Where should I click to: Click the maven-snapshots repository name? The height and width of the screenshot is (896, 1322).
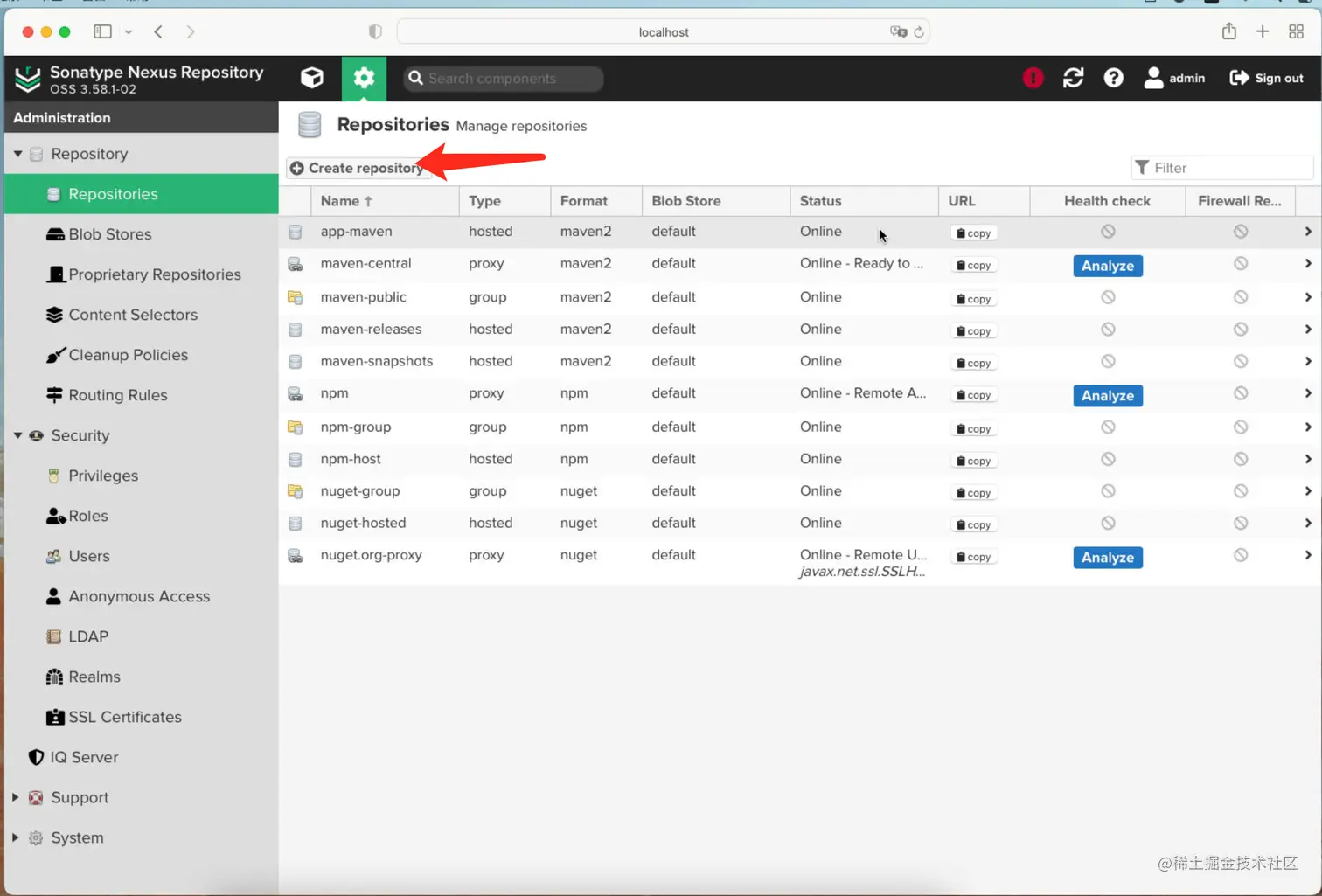[377, 361]
